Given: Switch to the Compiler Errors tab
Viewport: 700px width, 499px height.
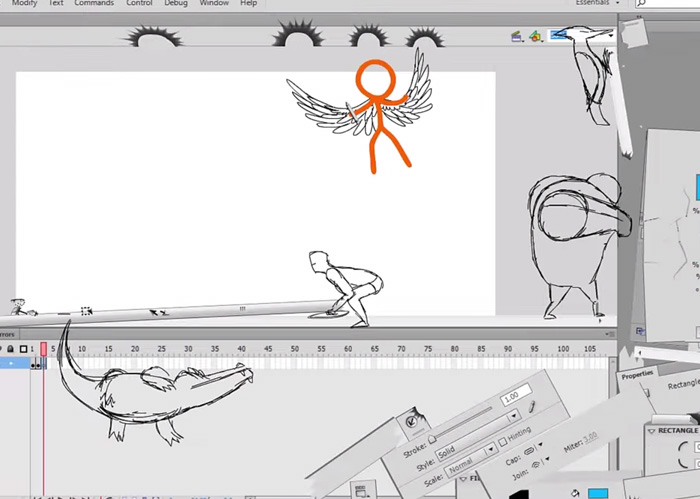Looking at the screenshot, I should 8,334.
